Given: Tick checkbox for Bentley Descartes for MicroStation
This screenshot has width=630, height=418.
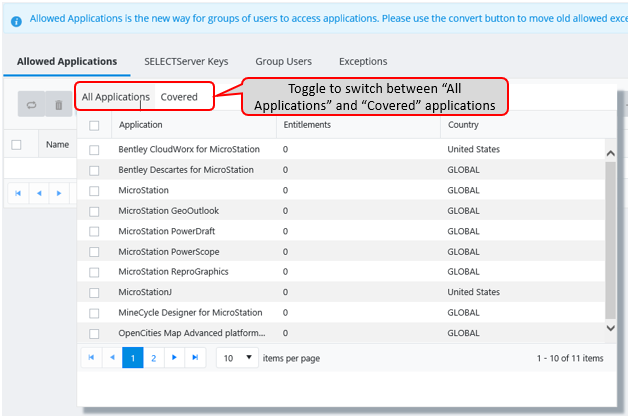Looking at the screenshot, I should 94,170.
